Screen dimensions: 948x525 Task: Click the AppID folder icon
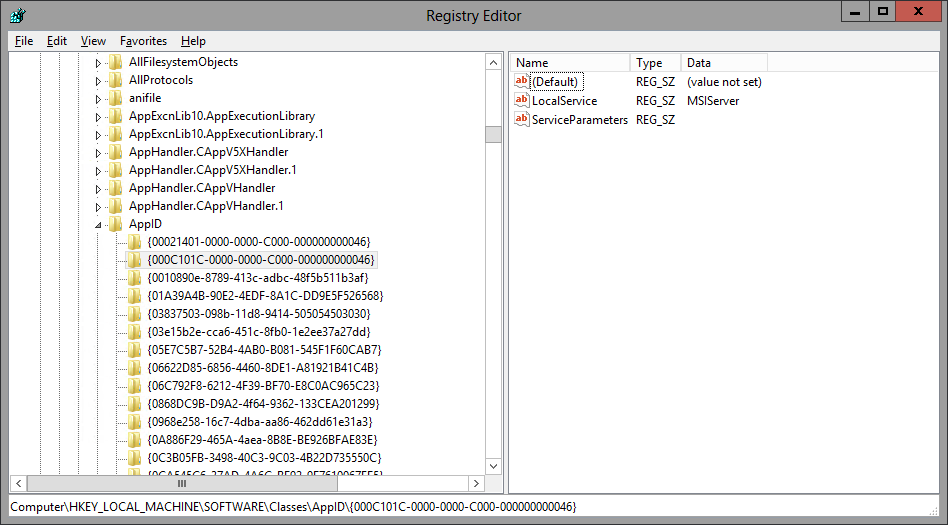point(115,224)
